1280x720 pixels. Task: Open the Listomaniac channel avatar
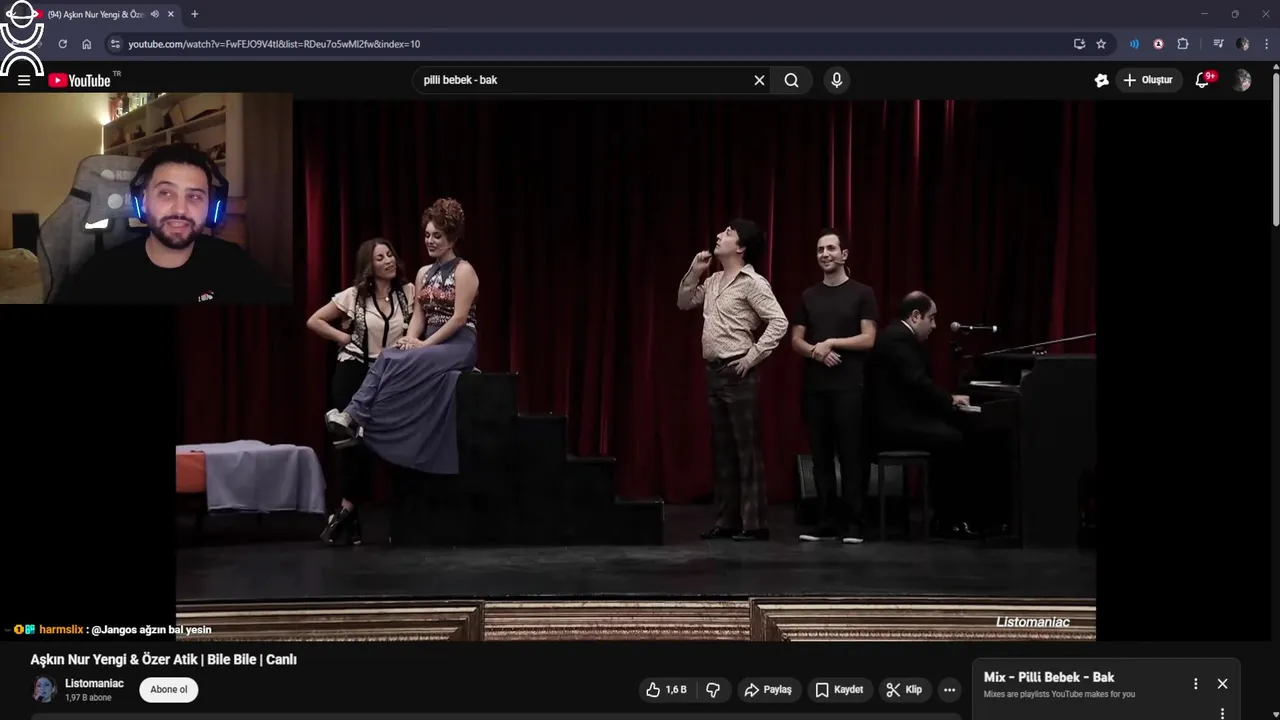click(x=44, y=690)
